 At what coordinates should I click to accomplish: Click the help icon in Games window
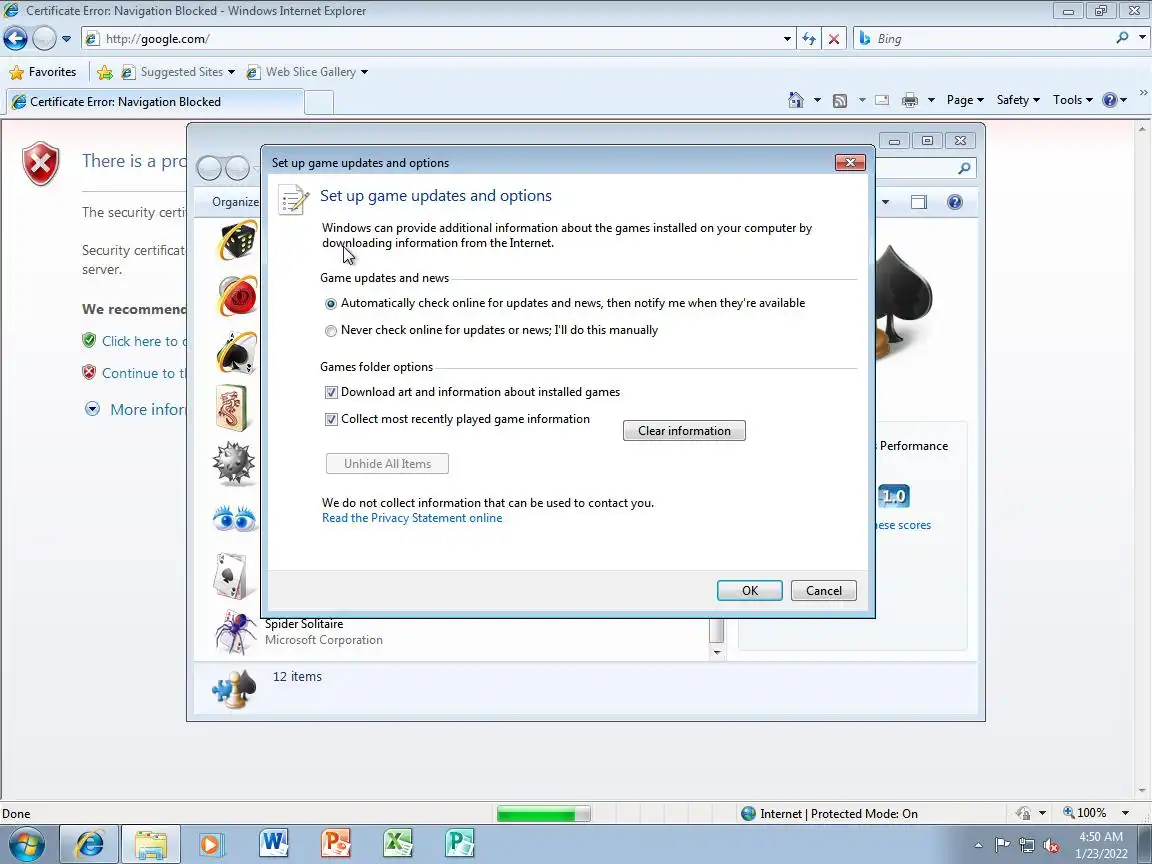tap(954, 202)
